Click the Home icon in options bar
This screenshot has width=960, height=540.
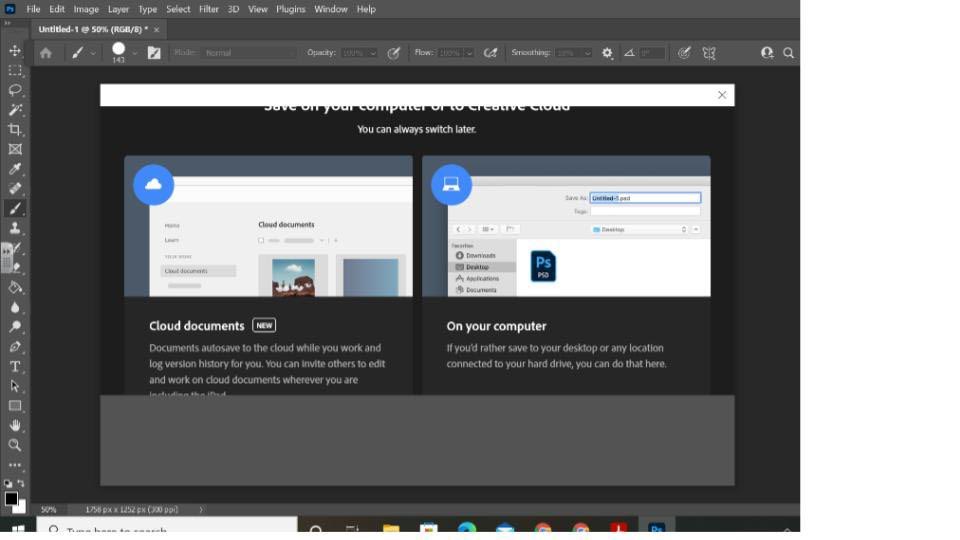(x=46, y=53)
